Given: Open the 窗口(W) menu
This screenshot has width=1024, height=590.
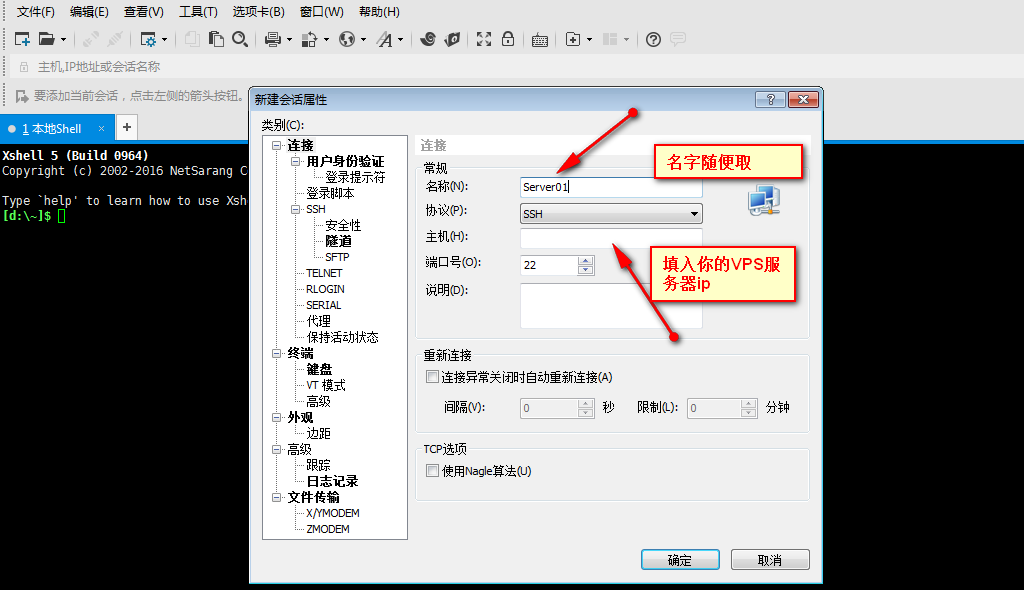Looking at the screenshot, I should click(x=322, y=12).
